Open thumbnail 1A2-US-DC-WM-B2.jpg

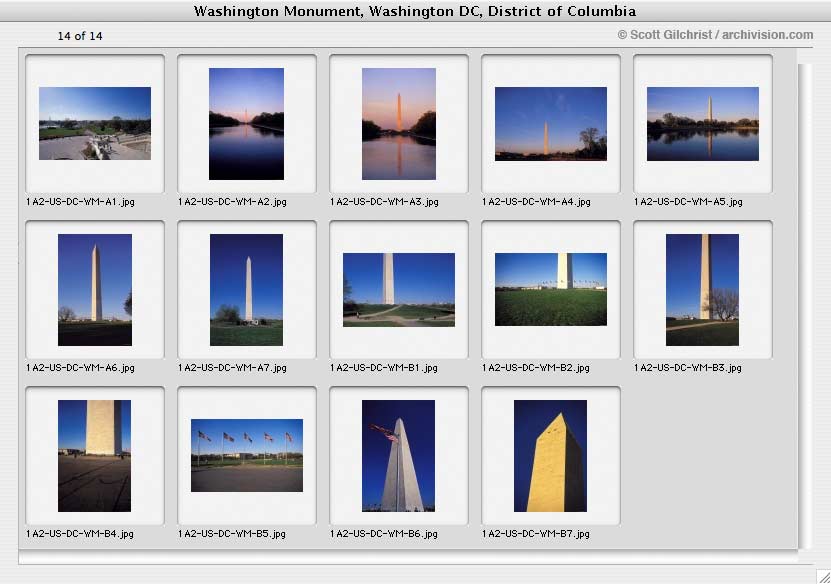point(551,289)
